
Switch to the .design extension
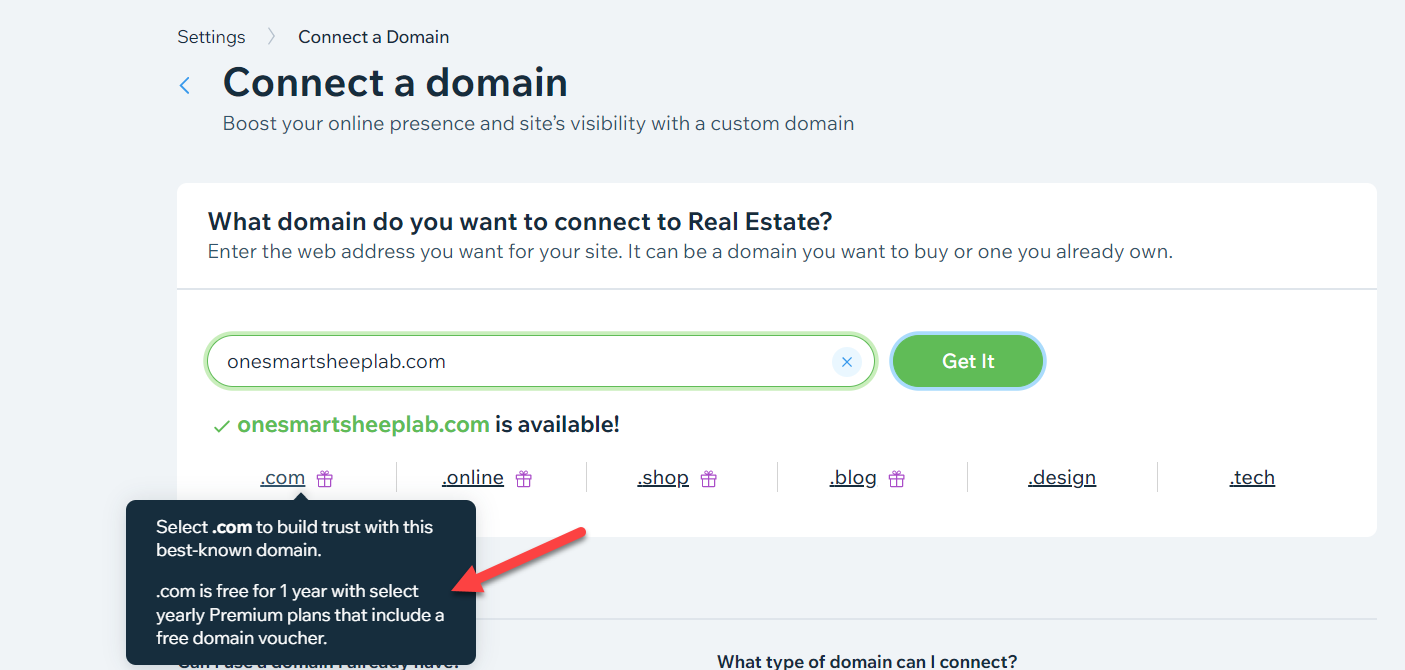1062,478
